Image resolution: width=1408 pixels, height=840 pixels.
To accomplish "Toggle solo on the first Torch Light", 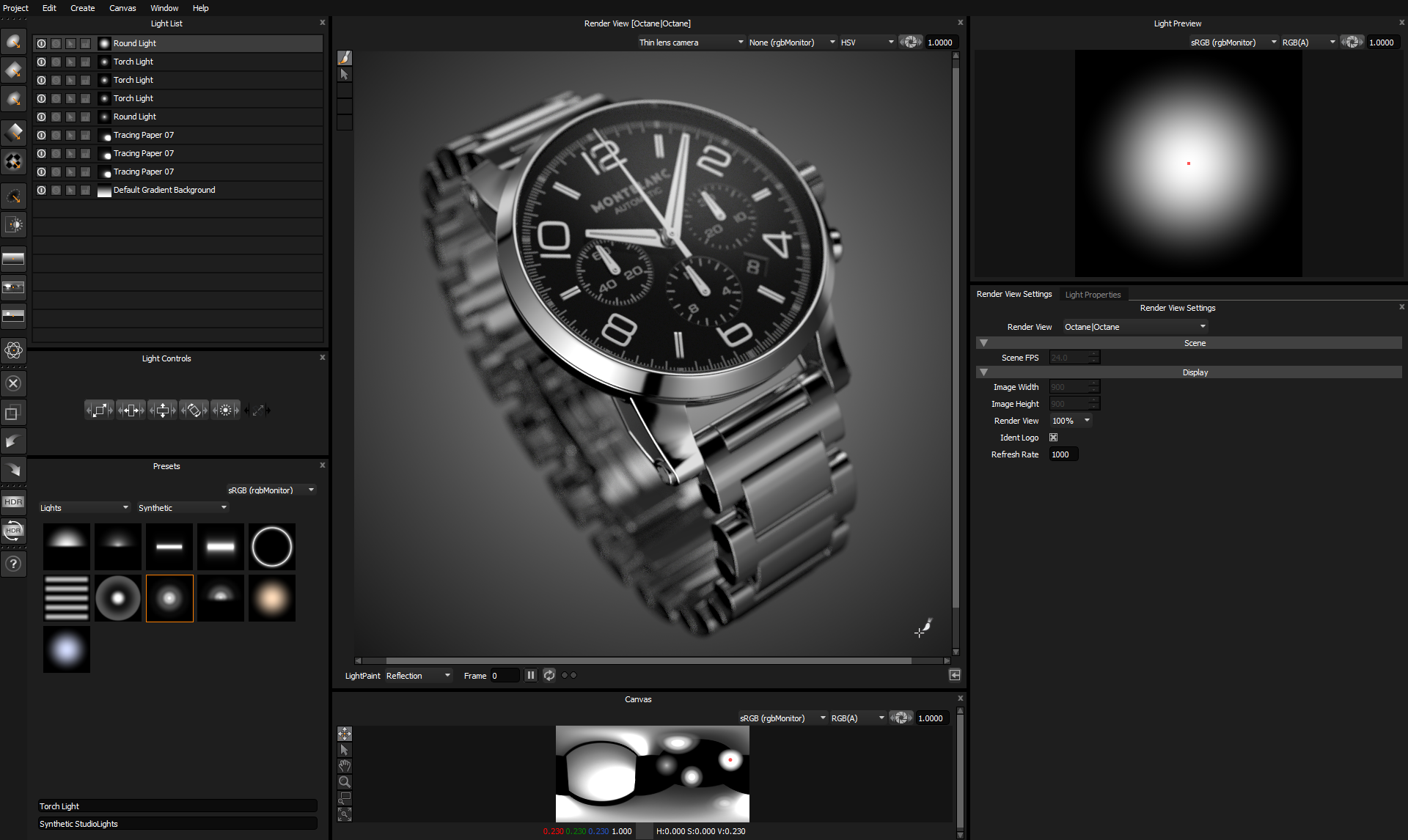I will pos(56,62).
